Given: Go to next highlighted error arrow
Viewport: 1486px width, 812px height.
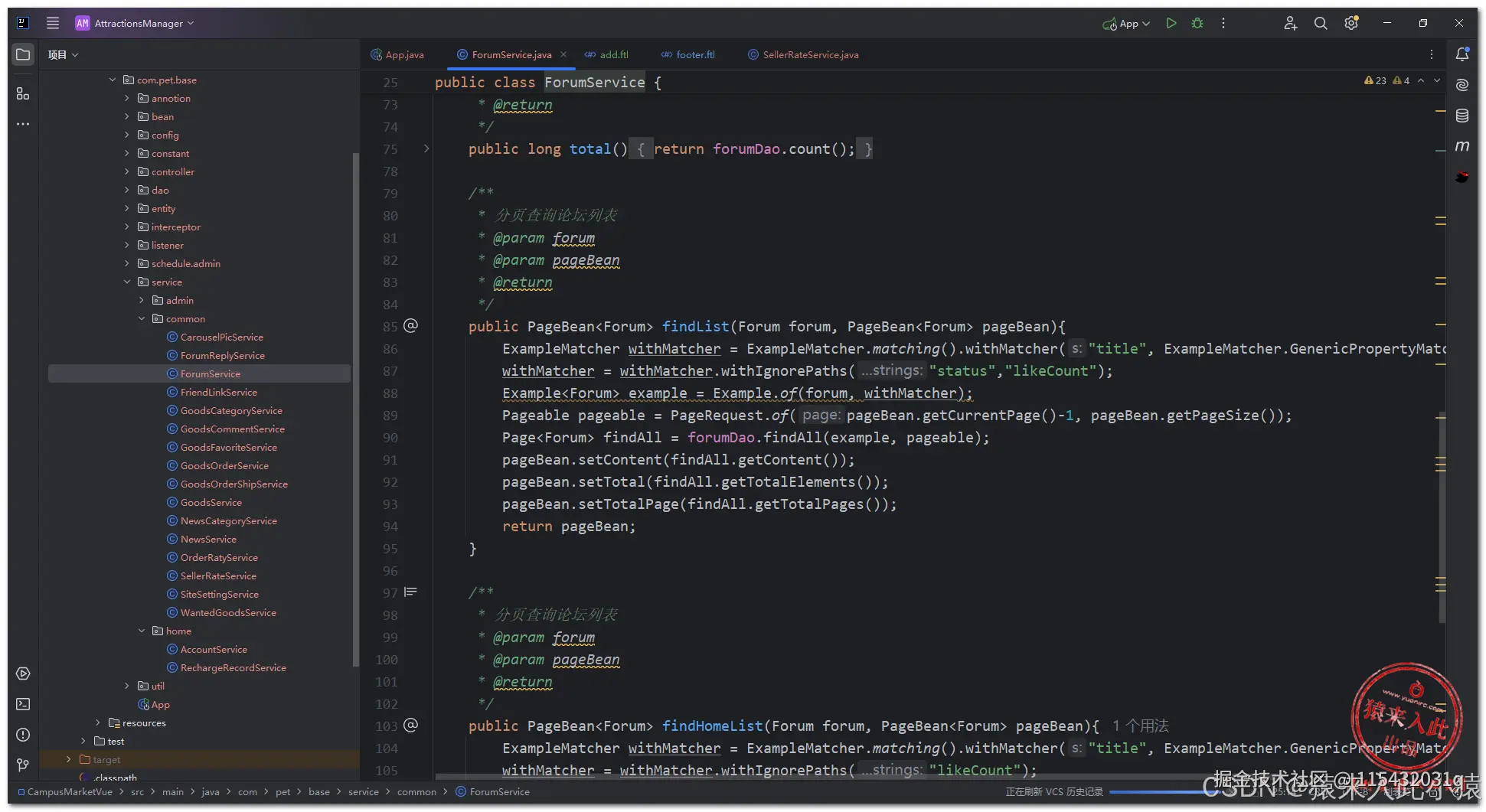Looking at the screenshot, I should [x=1437, y=80].
